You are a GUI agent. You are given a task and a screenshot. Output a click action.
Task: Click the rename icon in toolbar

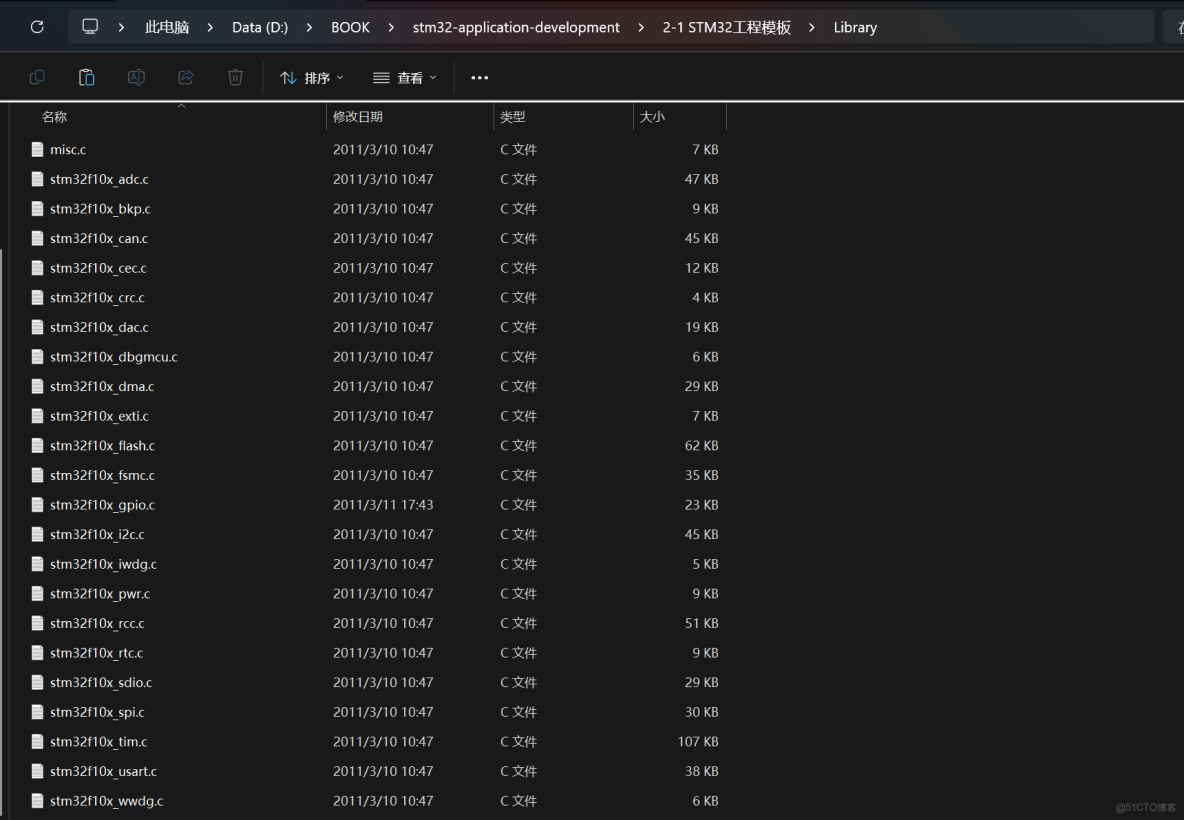click(136, 77)
